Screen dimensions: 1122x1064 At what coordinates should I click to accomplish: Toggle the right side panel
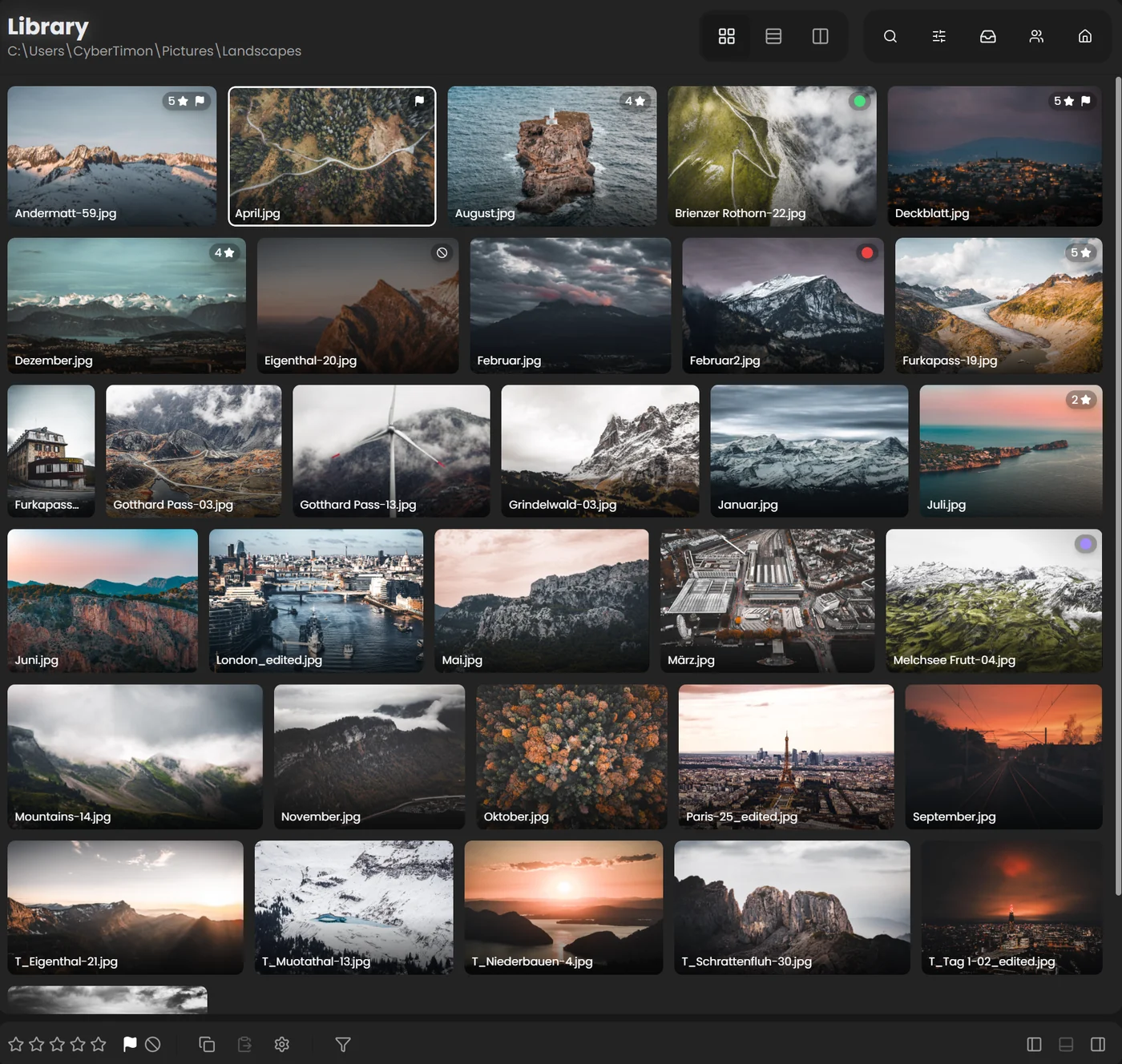[1098, 1044]
